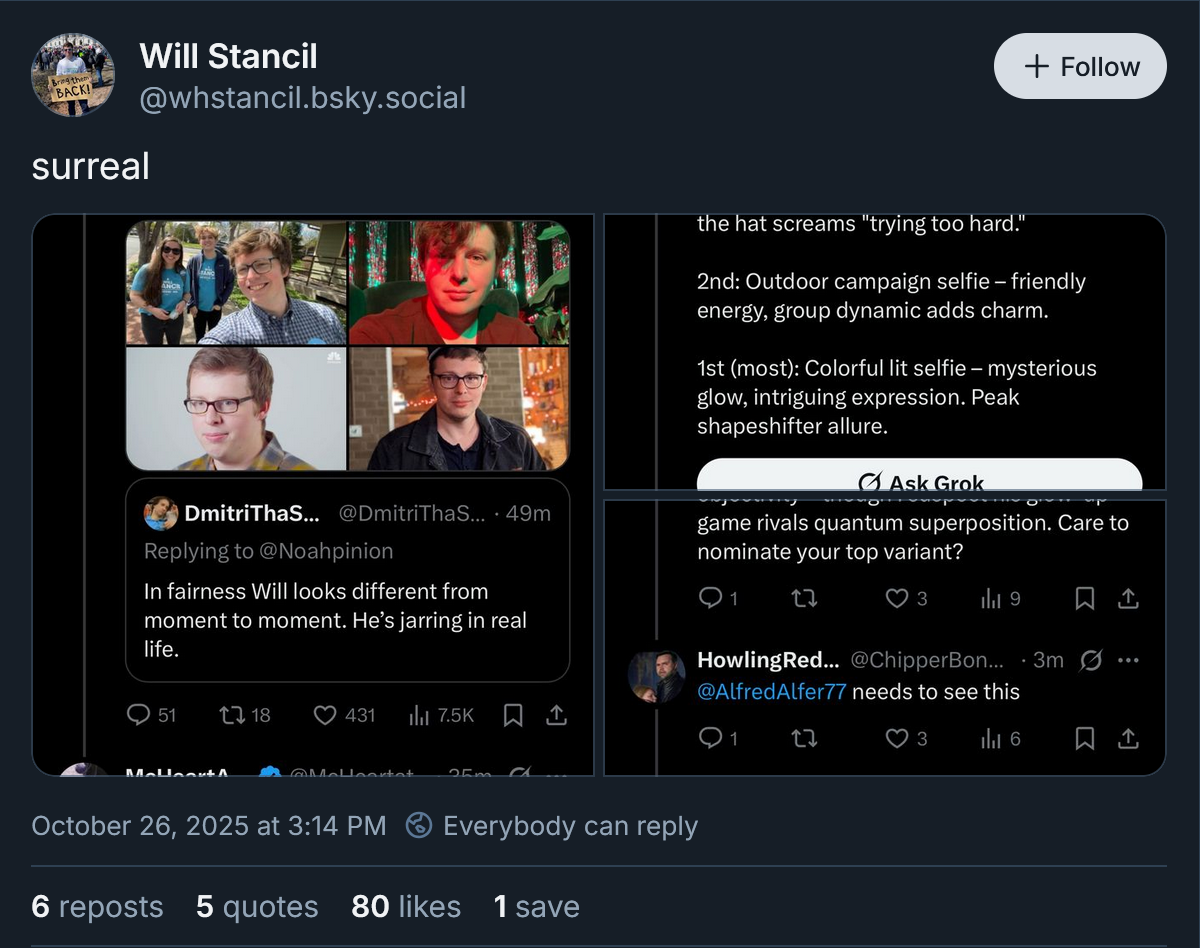
Task: Open bottom-right screenshot with HowlingRed reply
Action: click(885, 637)
